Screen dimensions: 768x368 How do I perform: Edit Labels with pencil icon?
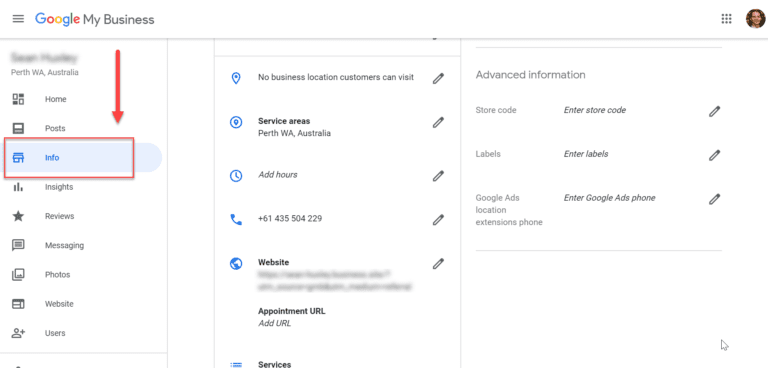[715, 155]
